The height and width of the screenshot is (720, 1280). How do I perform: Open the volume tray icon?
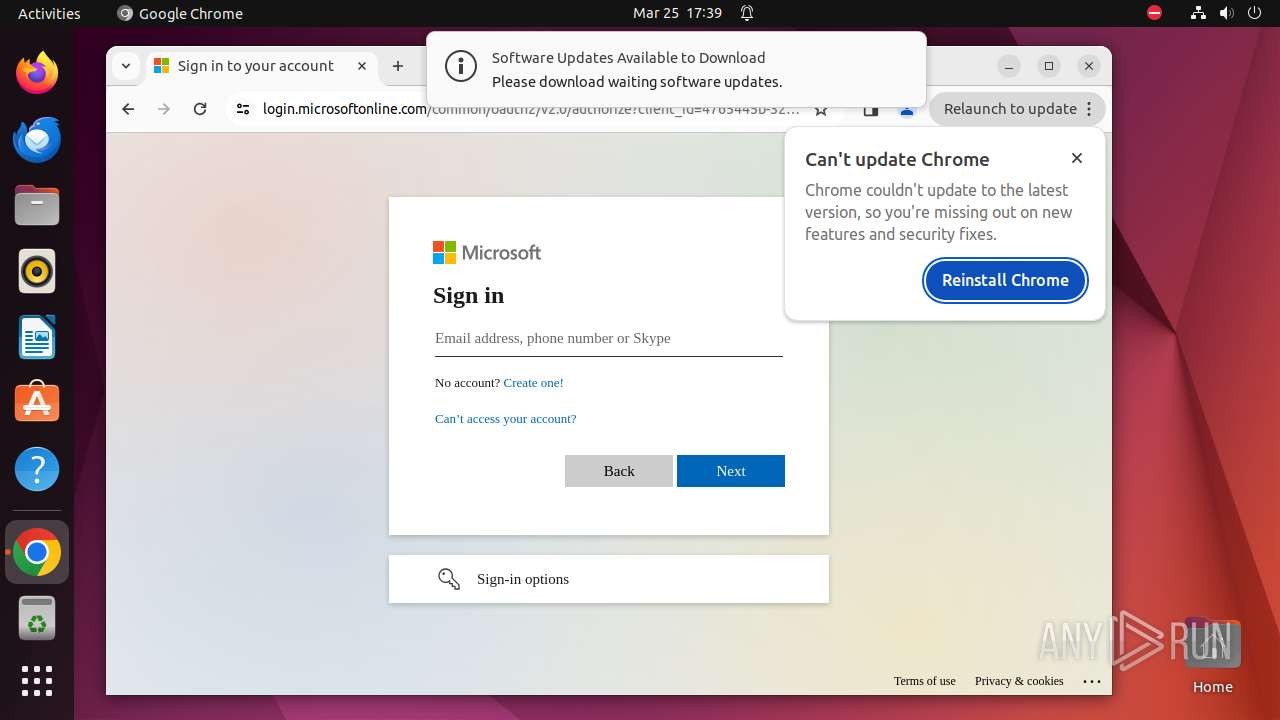[1227, 13]
